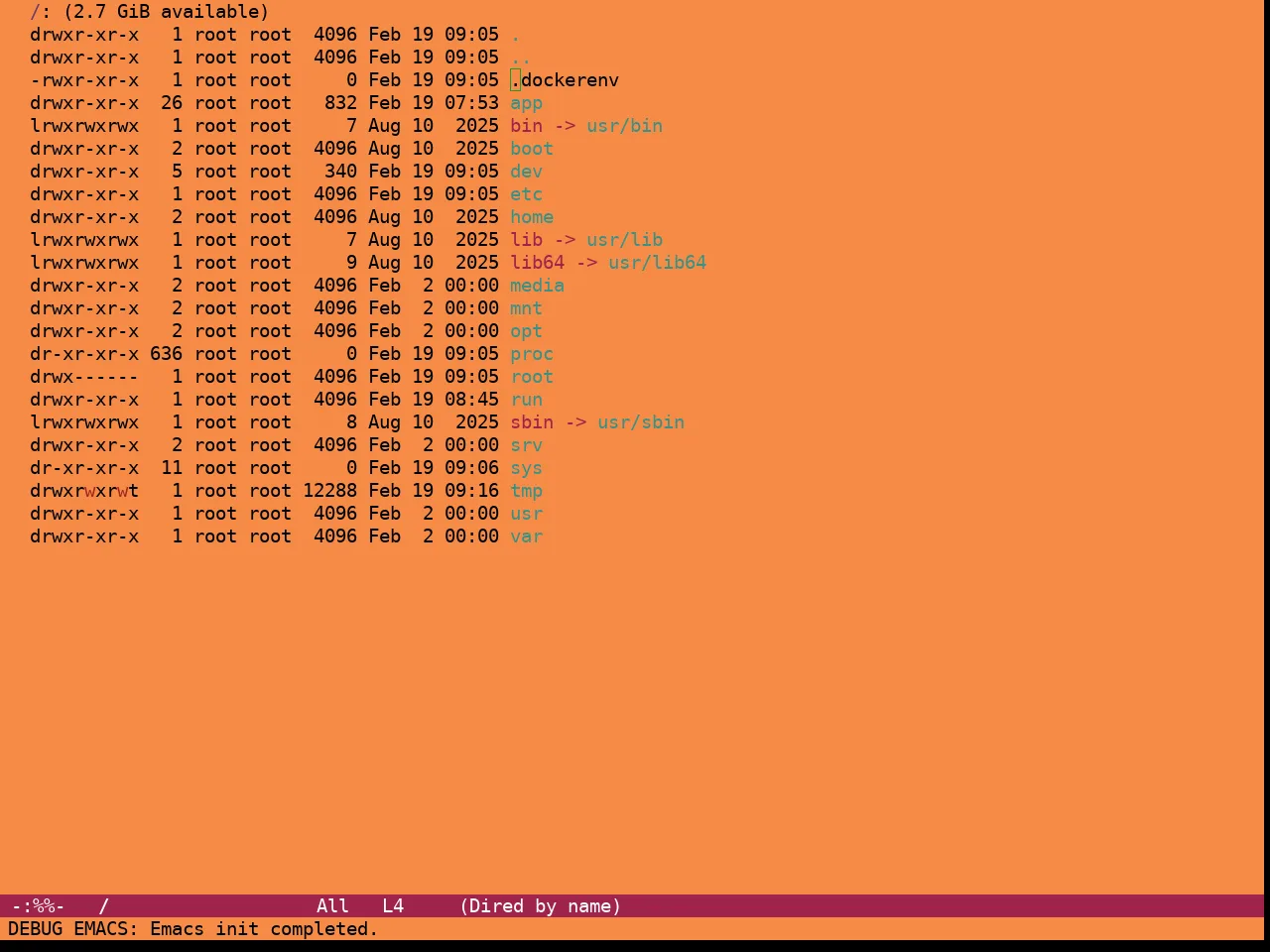The image size is (1270, 952).
Task: Click the drwxrwxrwt permissions of tmp
Action: [84, 491]
